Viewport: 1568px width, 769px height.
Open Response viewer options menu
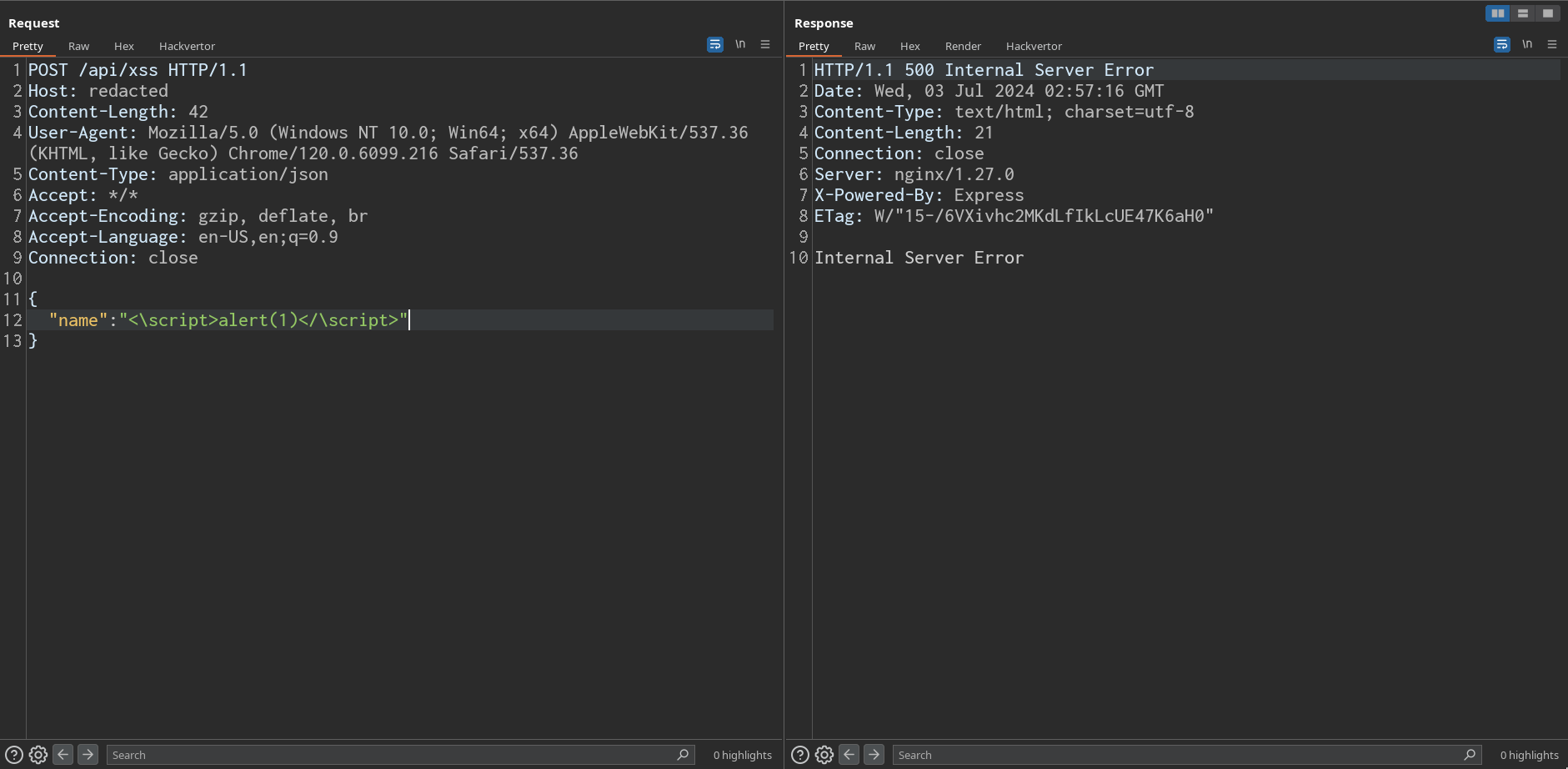1552,45
